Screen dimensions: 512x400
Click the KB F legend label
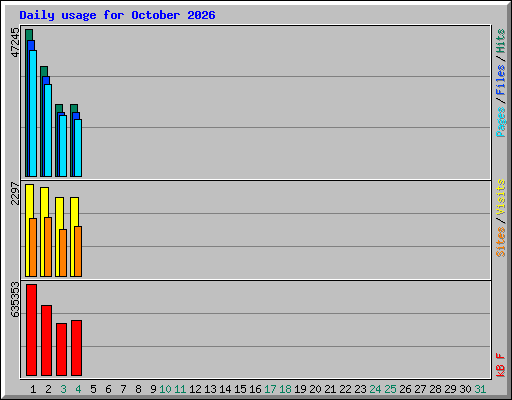click(501, 365)
